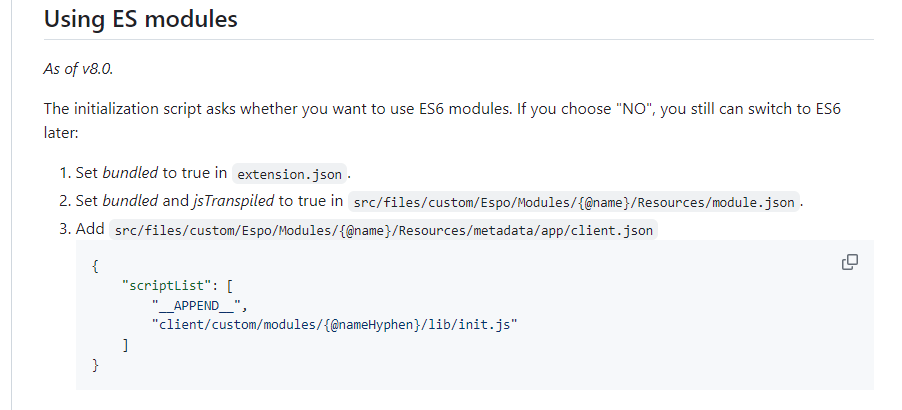Image resolution: width=902 pixels, height=410 pixels.
Task: Click the closing square bracket in the code
Action: click(125, 344)
